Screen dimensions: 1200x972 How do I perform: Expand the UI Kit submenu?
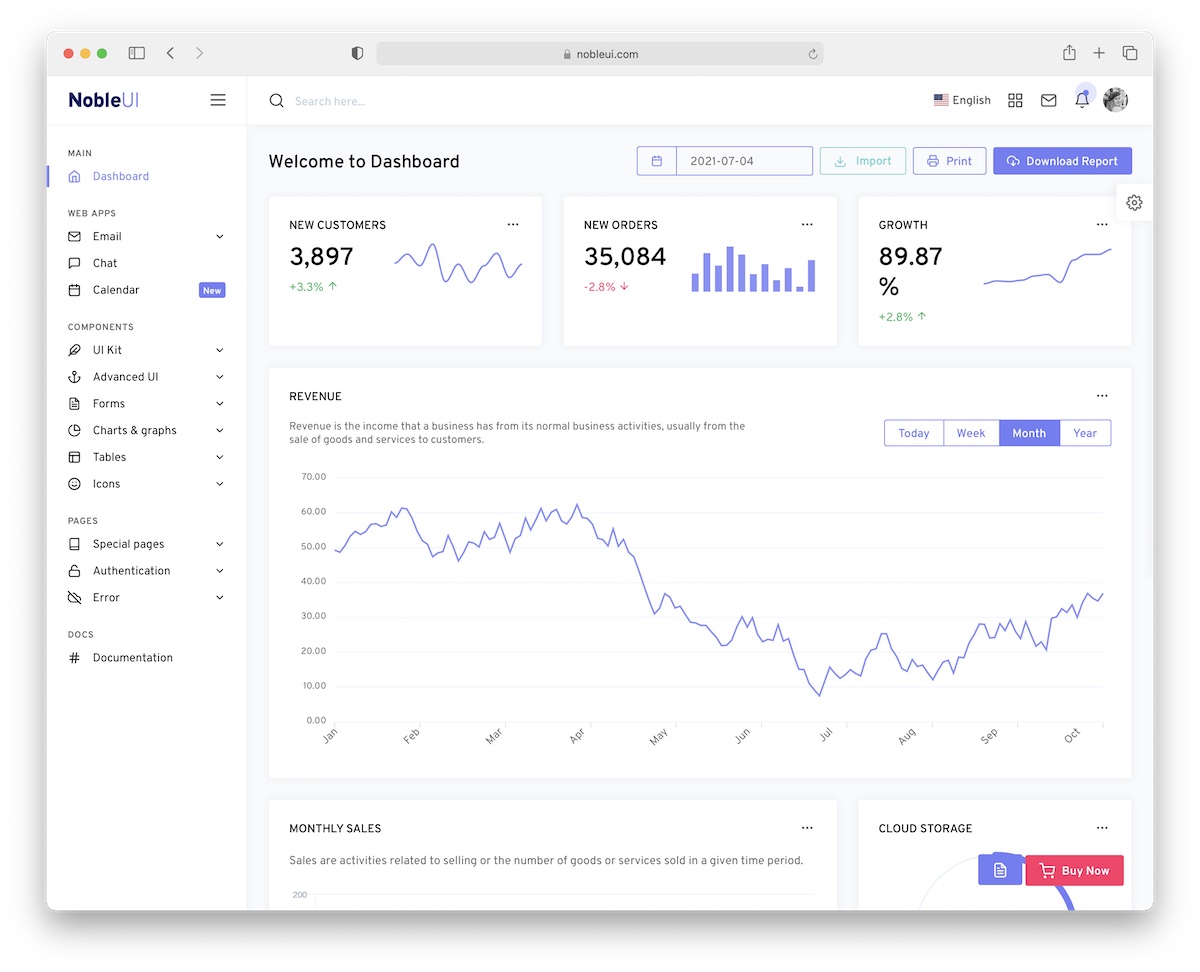pos(147,350)
